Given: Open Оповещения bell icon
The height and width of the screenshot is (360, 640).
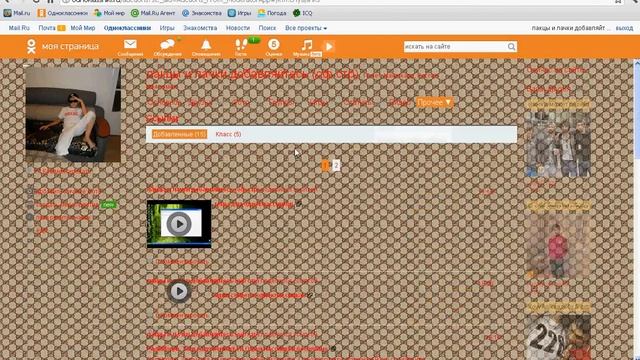Looking at the screenshot, I should tap(206, 44).
